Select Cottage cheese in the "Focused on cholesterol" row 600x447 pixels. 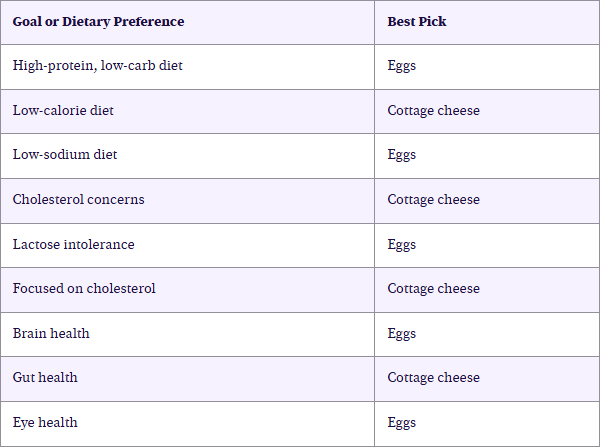click(434, 288)
